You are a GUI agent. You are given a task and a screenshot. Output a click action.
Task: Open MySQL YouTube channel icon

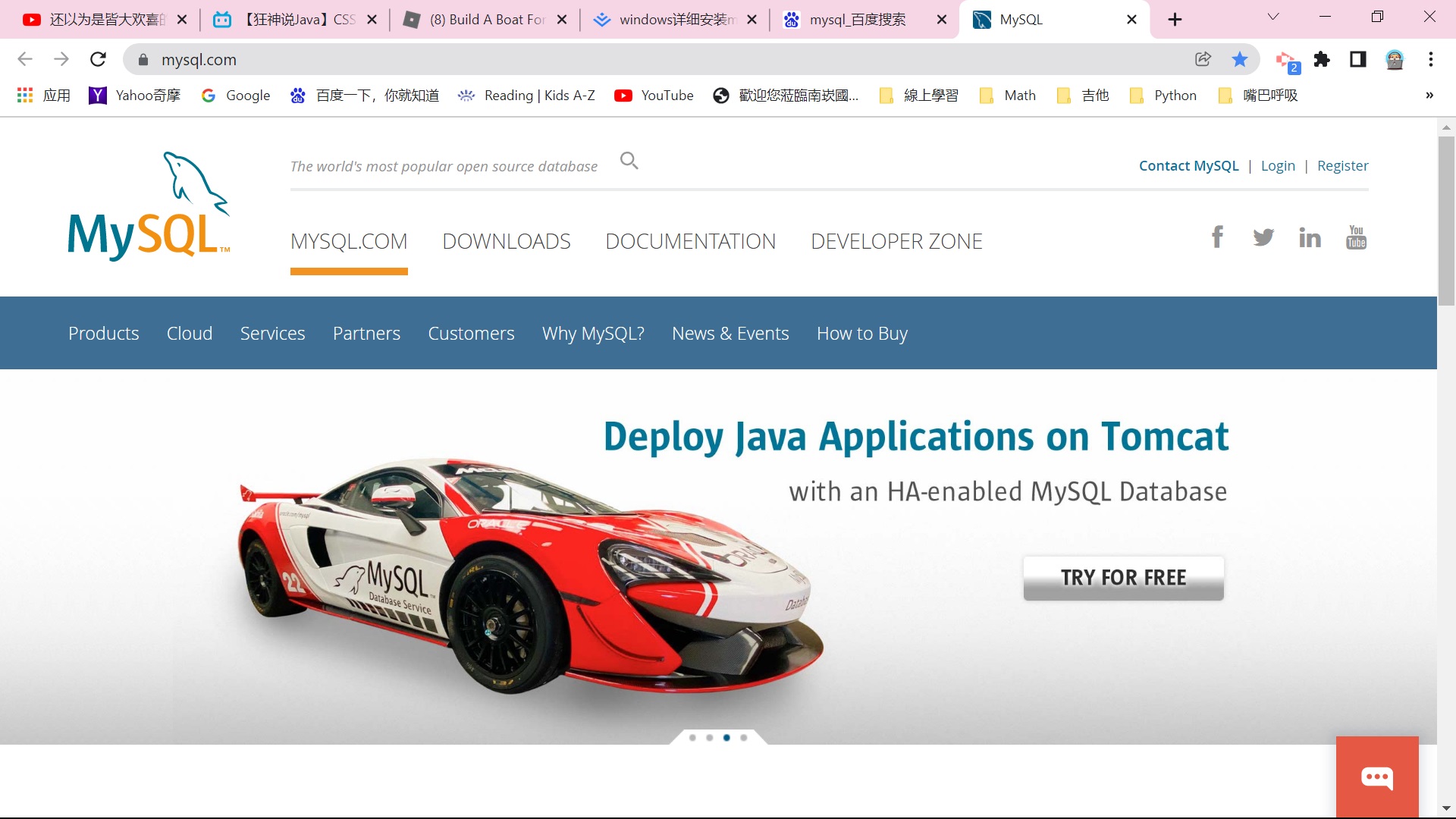pyautogui.click(x=1356, y=237)
